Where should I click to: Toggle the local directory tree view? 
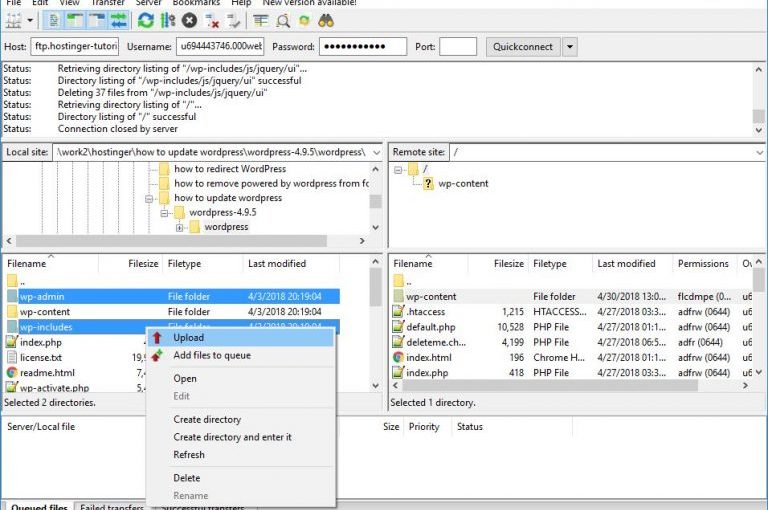[75, 20]
